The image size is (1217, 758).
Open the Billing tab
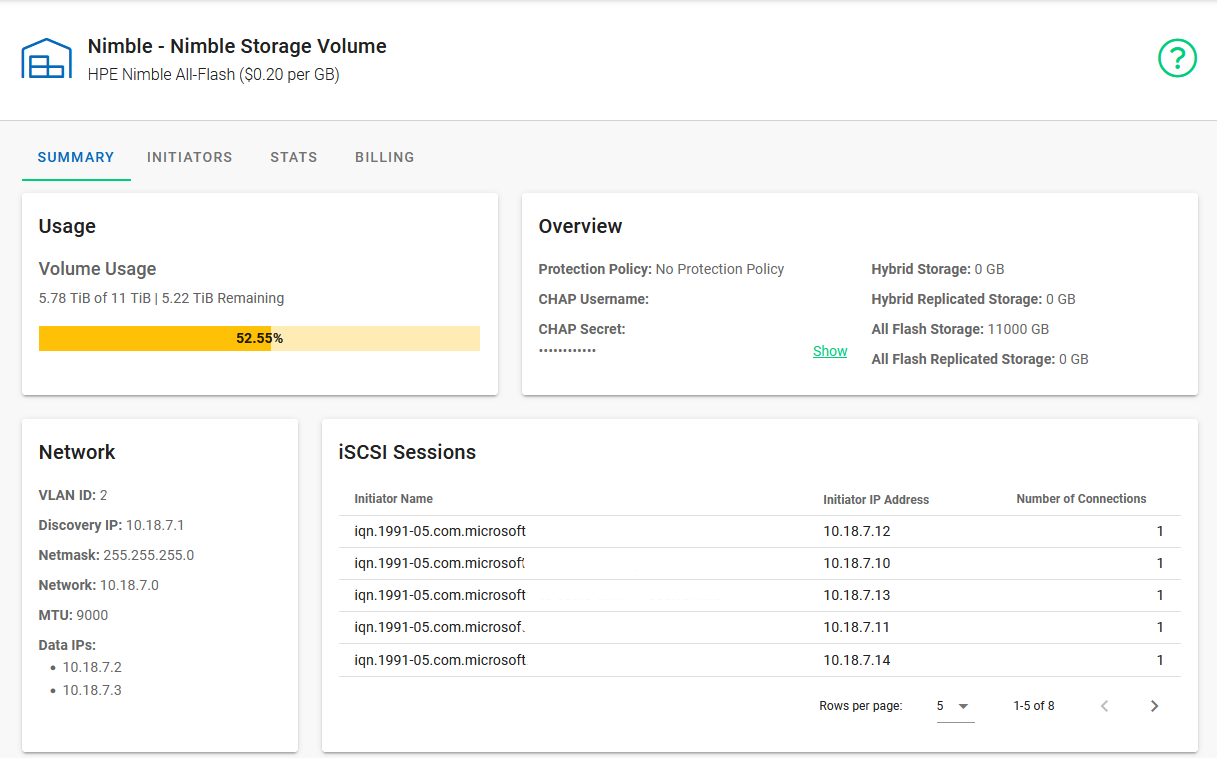(384, 157)
